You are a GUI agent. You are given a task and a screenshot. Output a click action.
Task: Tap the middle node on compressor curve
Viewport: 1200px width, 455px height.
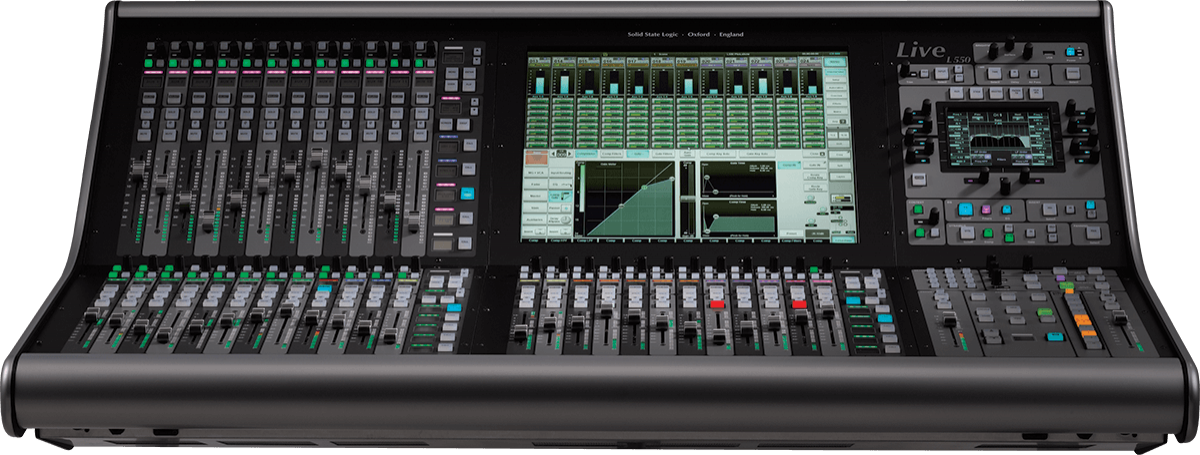click(x=645, y=187)
